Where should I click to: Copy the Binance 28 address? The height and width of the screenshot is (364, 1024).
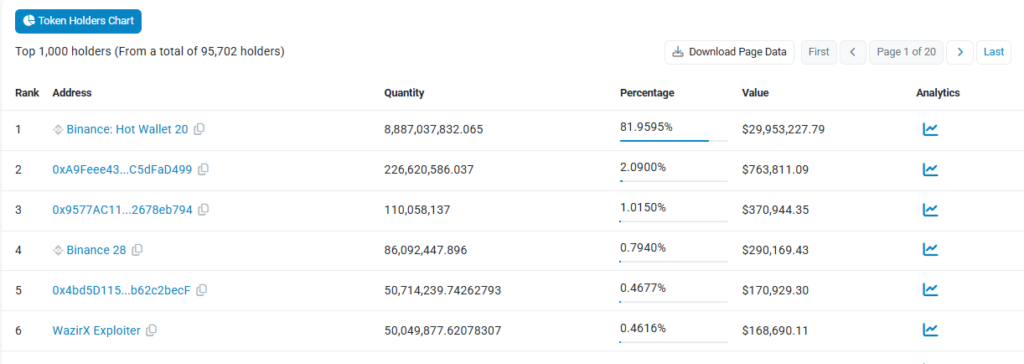pos(137,250)
